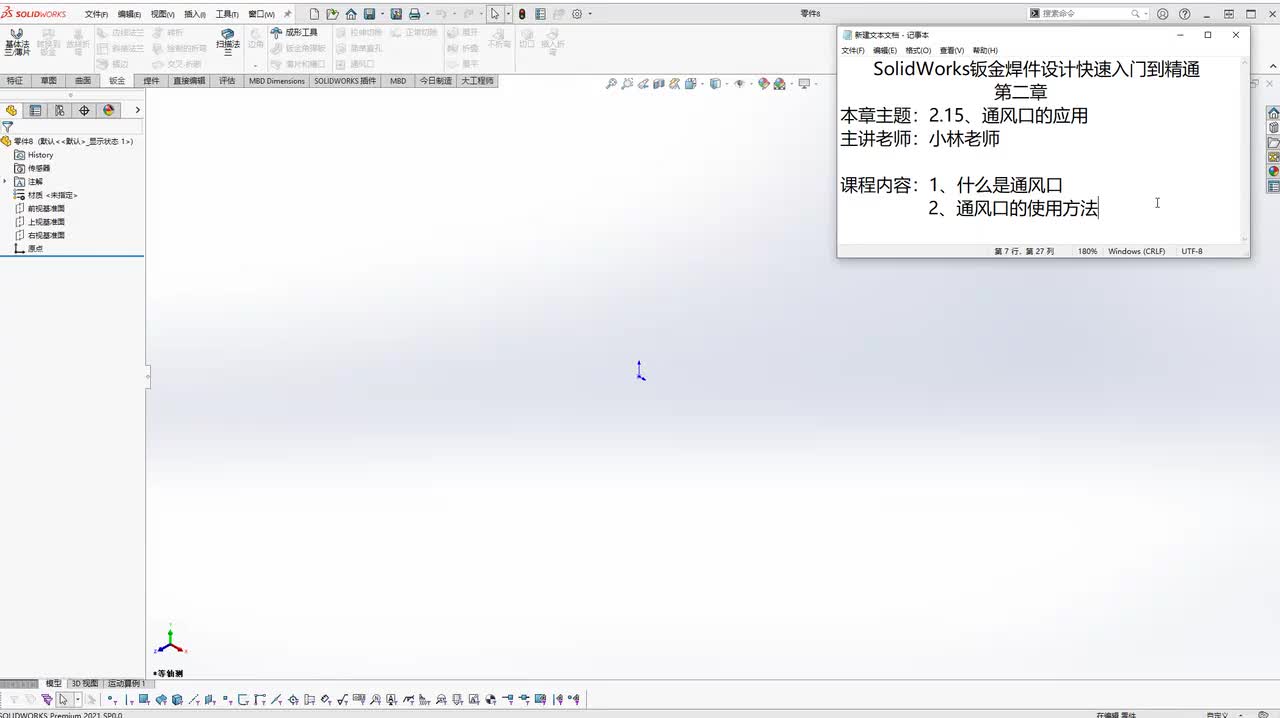Open the display style dropdown arrow

click(x=725, y=84)
